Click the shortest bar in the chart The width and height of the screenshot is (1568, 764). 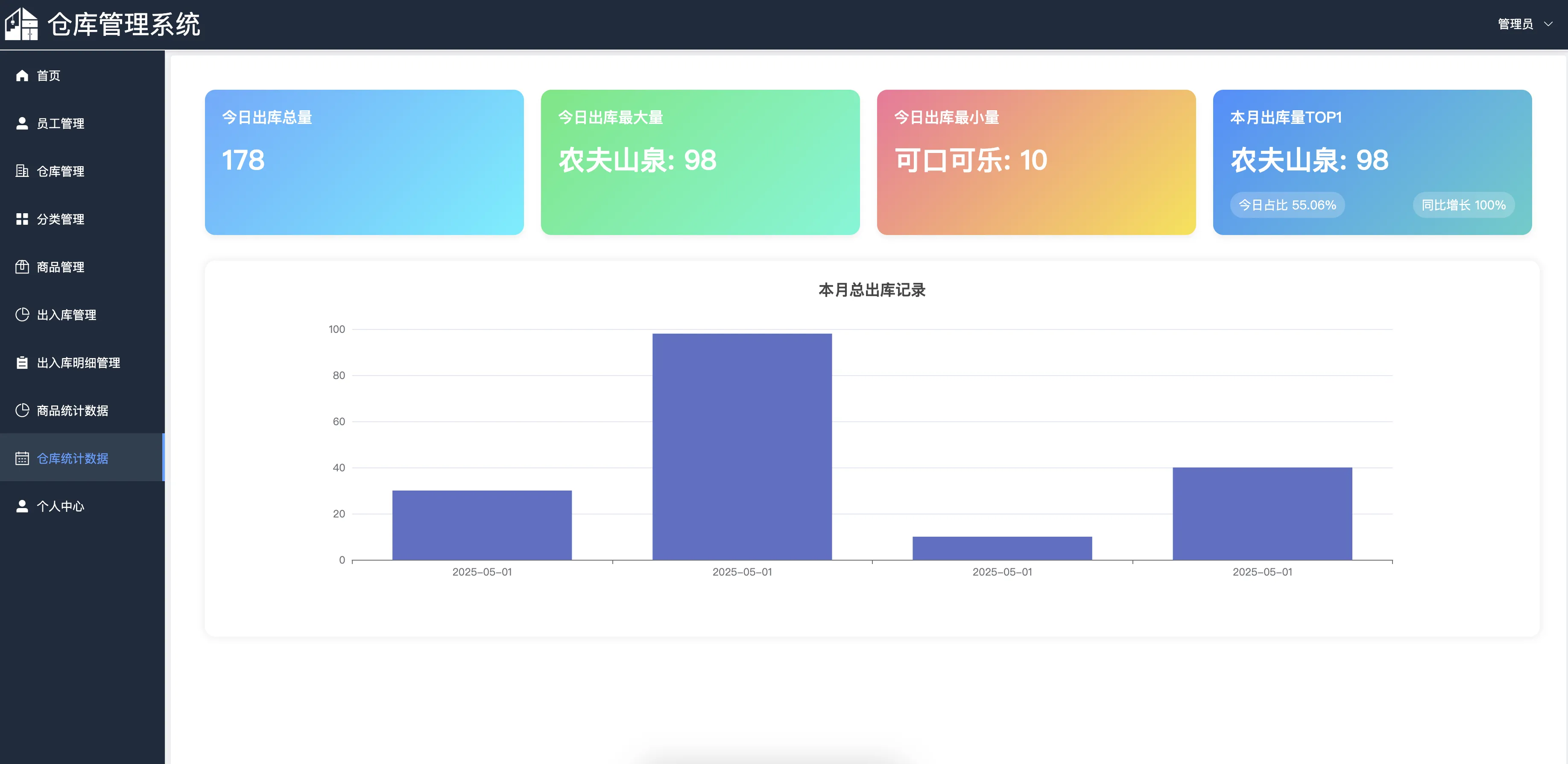point(1002,548)
